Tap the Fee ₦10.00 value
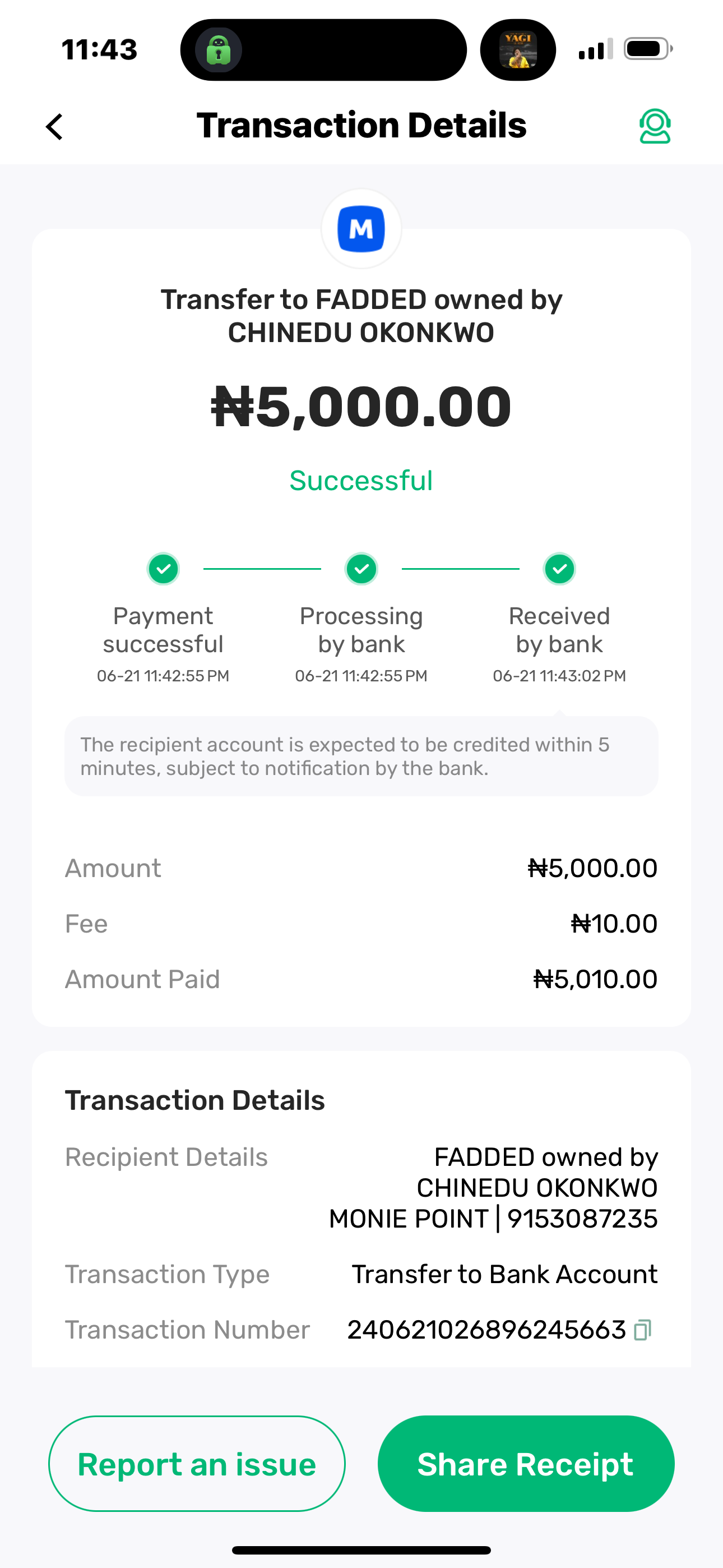The image size is (723, 1568). pyautogui.click(x=614, y=924)
